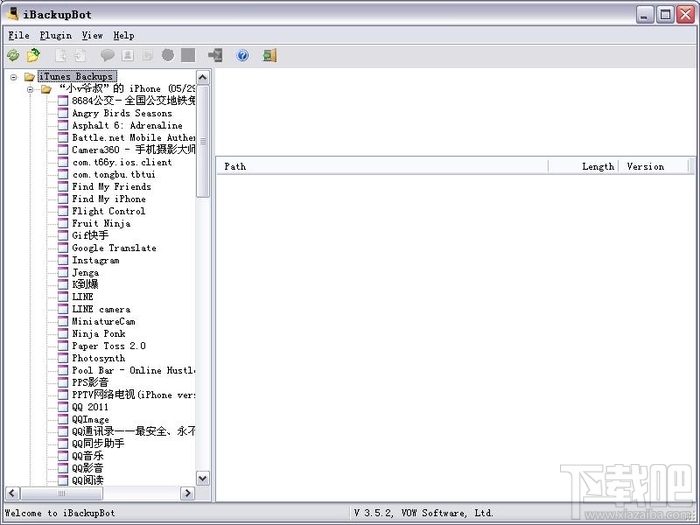The width and height of the screenshot is (700, 525).
Task: Select the Asphalt 6: Adrenaline entry
Action: 127,126
